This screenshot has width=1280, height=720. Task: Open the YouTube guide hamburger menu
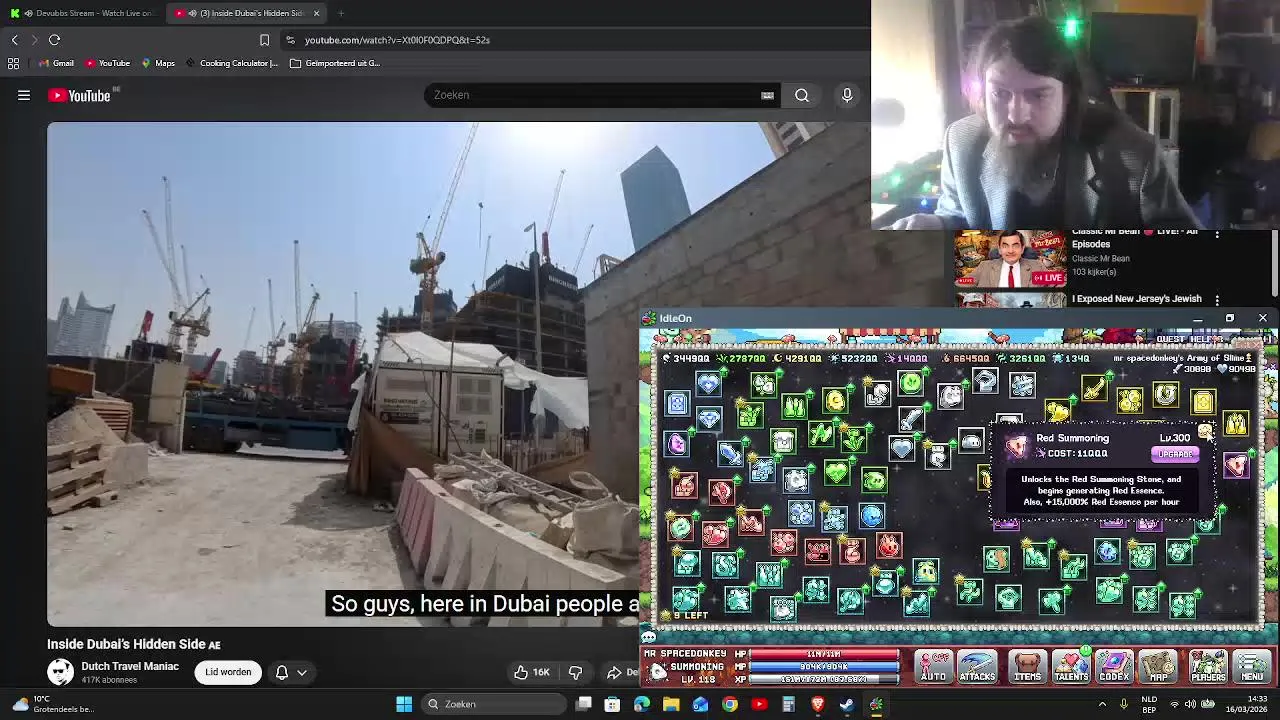click(x=24, y=95)
